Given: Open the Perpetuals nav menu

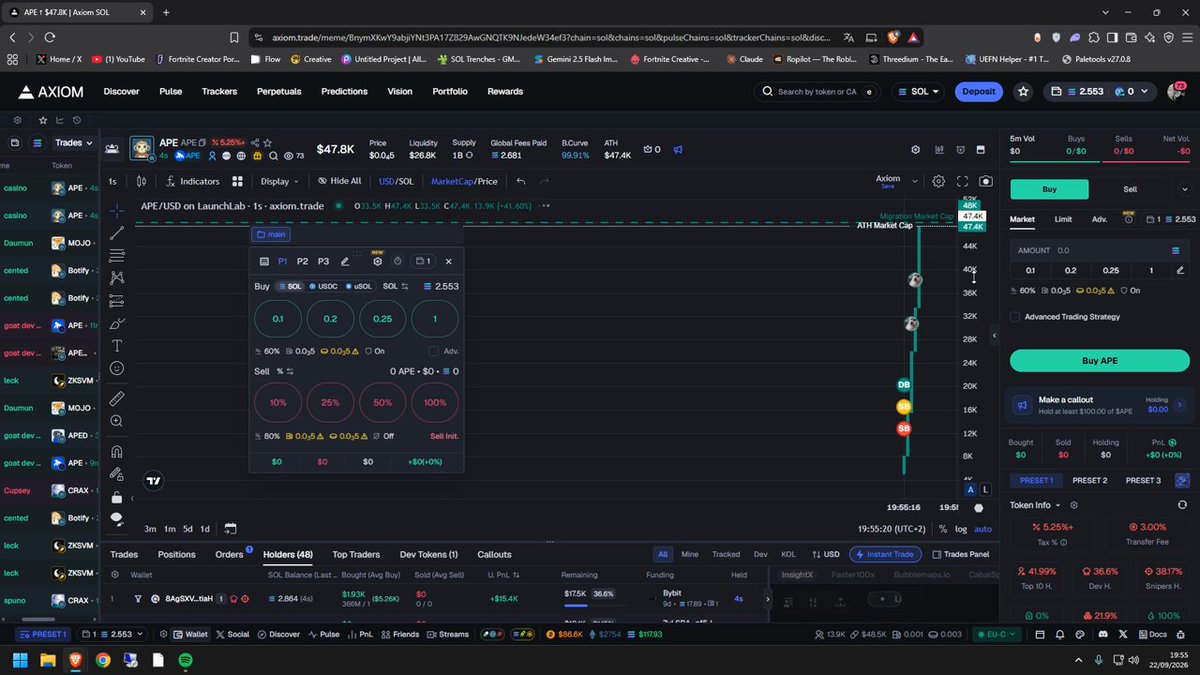Looking at the screenshot, I should [x=279, y=91].
